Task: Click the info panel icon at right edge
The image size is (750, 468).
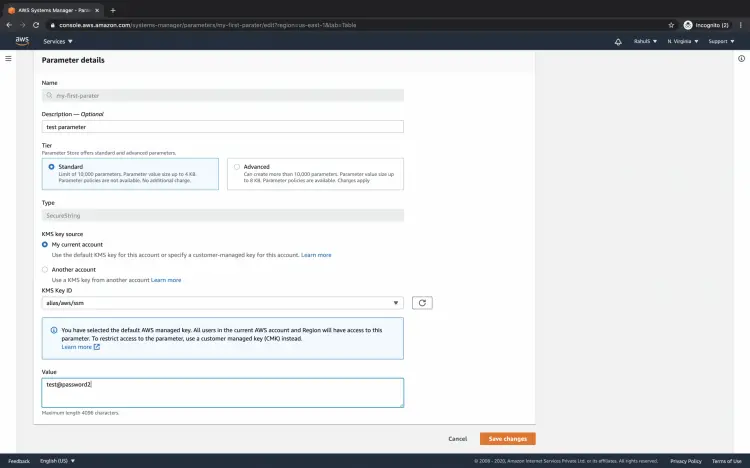Action: pos(741,58)
